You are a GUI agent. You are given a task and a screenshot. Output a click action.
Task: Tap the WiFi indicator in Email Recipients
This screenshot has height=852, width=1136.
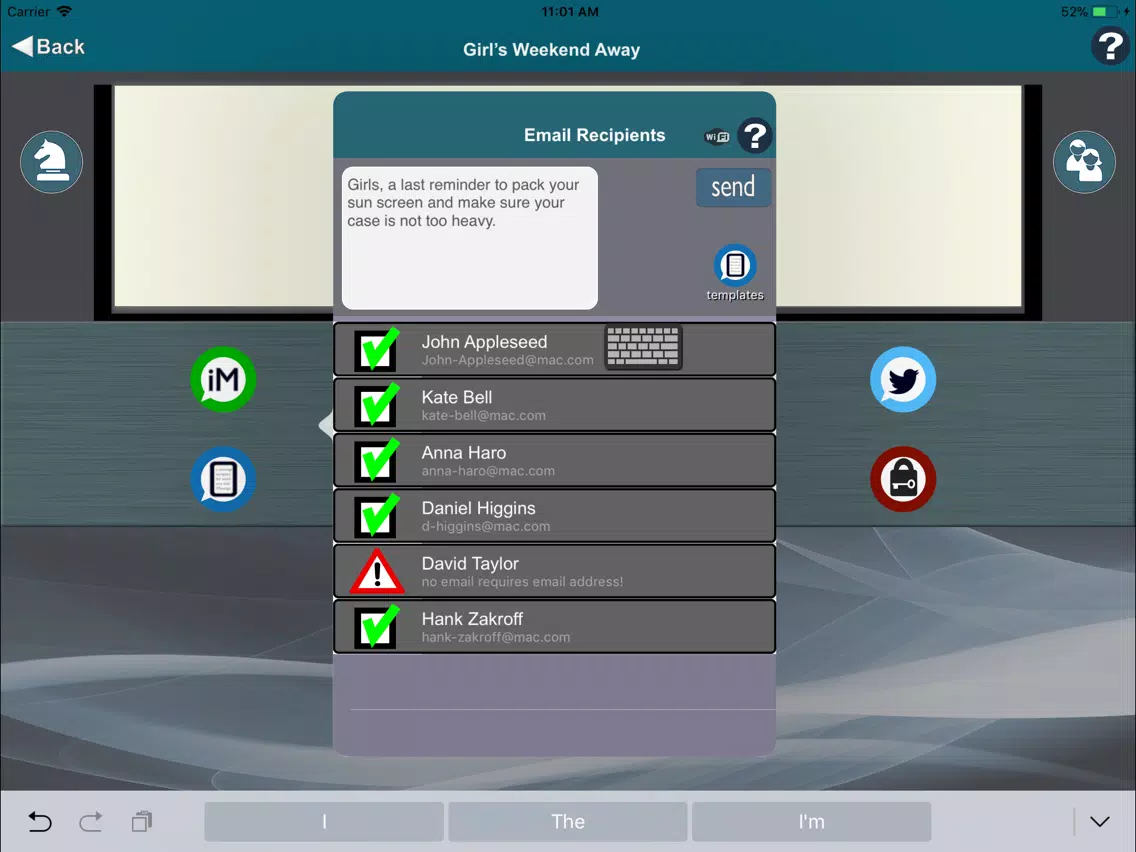[717, 136]
